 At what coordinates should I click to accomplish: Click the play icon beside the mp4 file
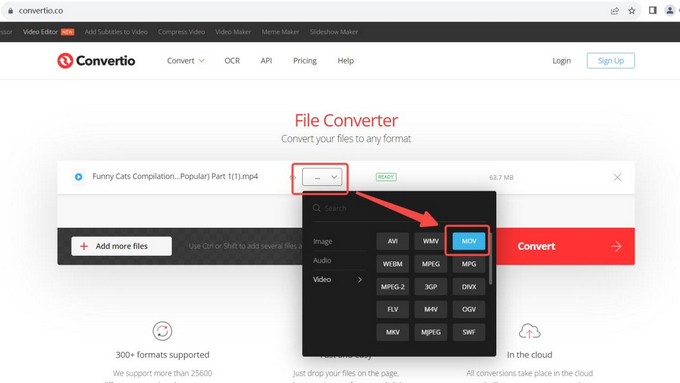point(78,177)
